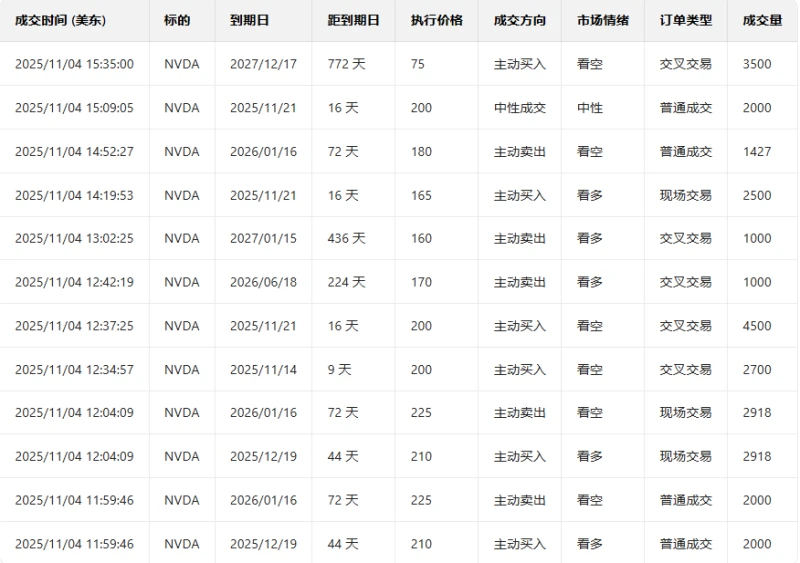This screenshot has width=800, height=563.
Task: Select the 772 天 days-to-expiry cell
Action: [346, 64]
